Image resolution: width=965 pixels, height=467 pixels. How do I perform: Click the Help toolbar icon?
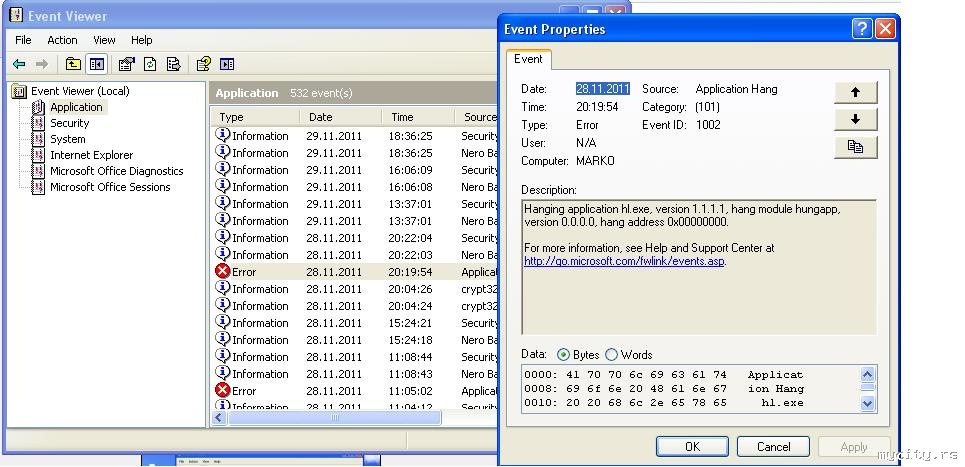204,64
